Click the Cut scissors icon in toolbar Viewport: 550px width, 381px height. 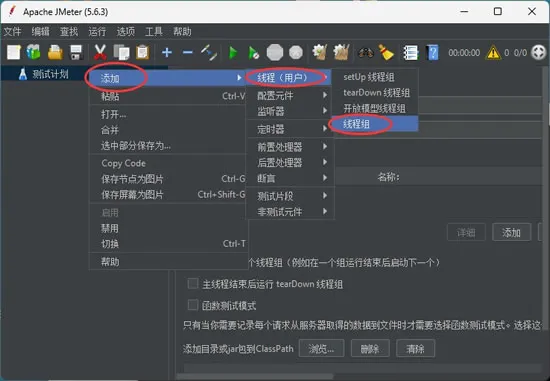click(x=100, y=53)
